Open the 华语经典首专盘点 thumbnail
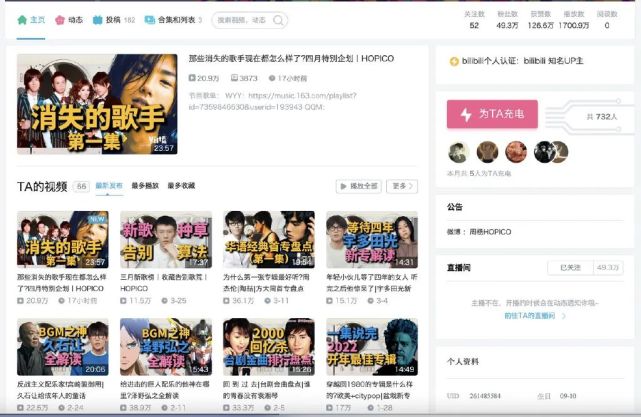This screenshot has width=641, height=417. (x=269, y=240)
